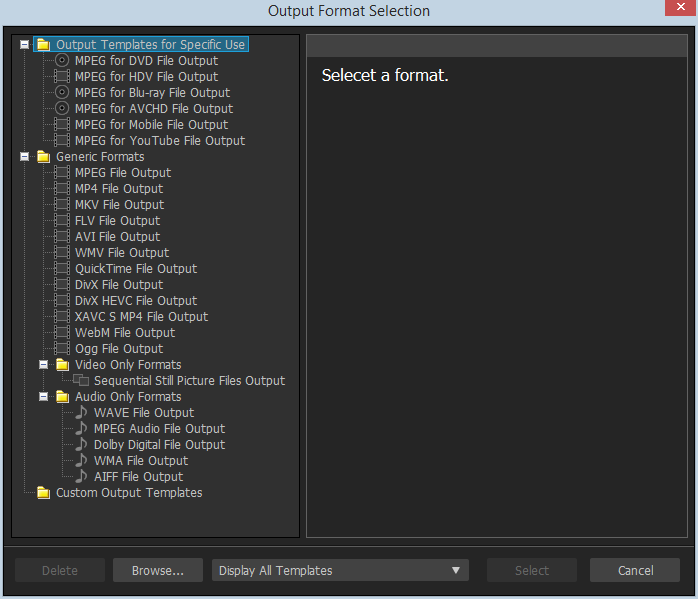Image resolution: width=698 pixels, height=599 pixels.
Task: Click the music note icon beside Dolby Digital File Output
Action: tap(81, 445)
